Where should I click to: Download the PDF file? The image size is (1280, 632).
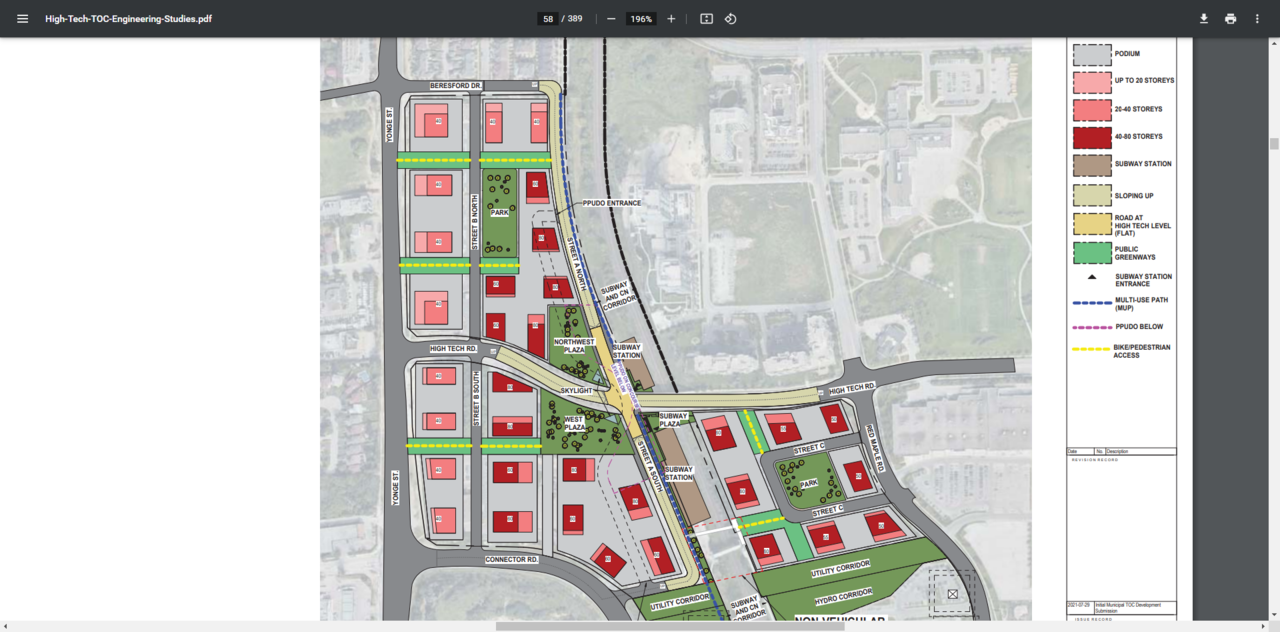coord(1204,19)
